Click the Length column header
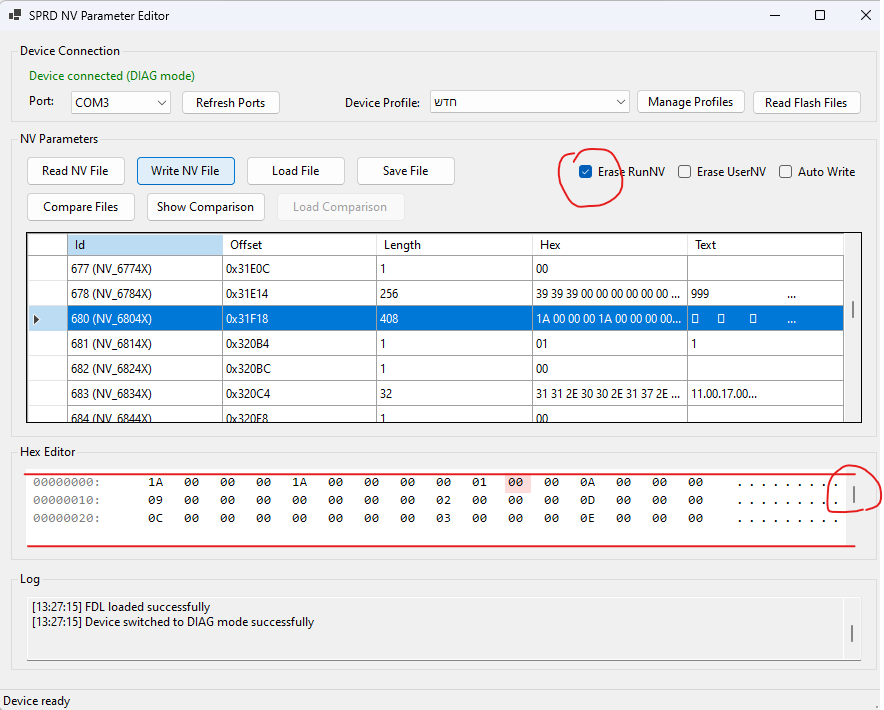The height and width of the screenshot is (710, 884). click(x=455, y=245)
